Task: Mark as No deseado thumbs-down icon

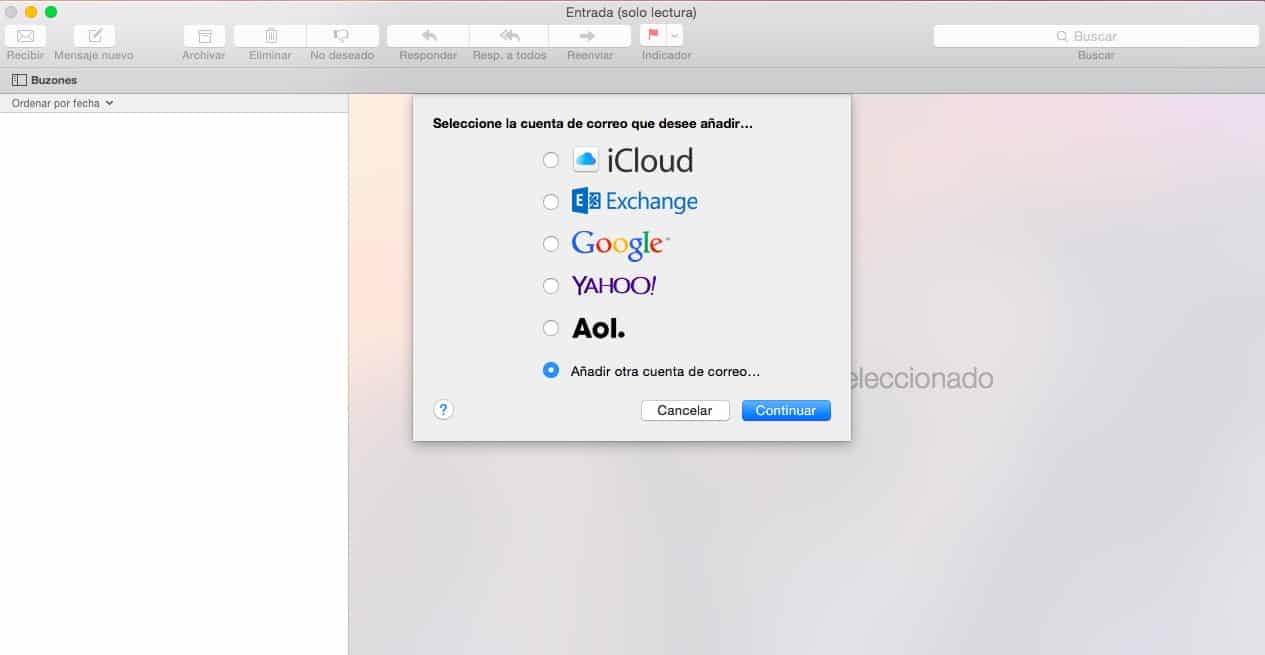Action: (x=342, y=36)
